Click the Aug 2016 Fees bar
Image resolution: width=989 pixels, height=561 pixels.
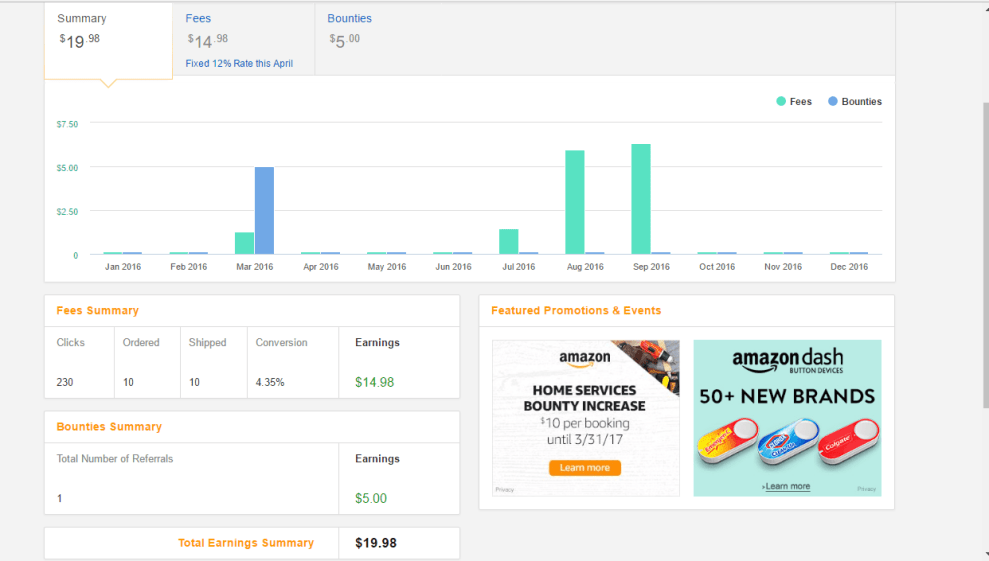tap(575, 203)
